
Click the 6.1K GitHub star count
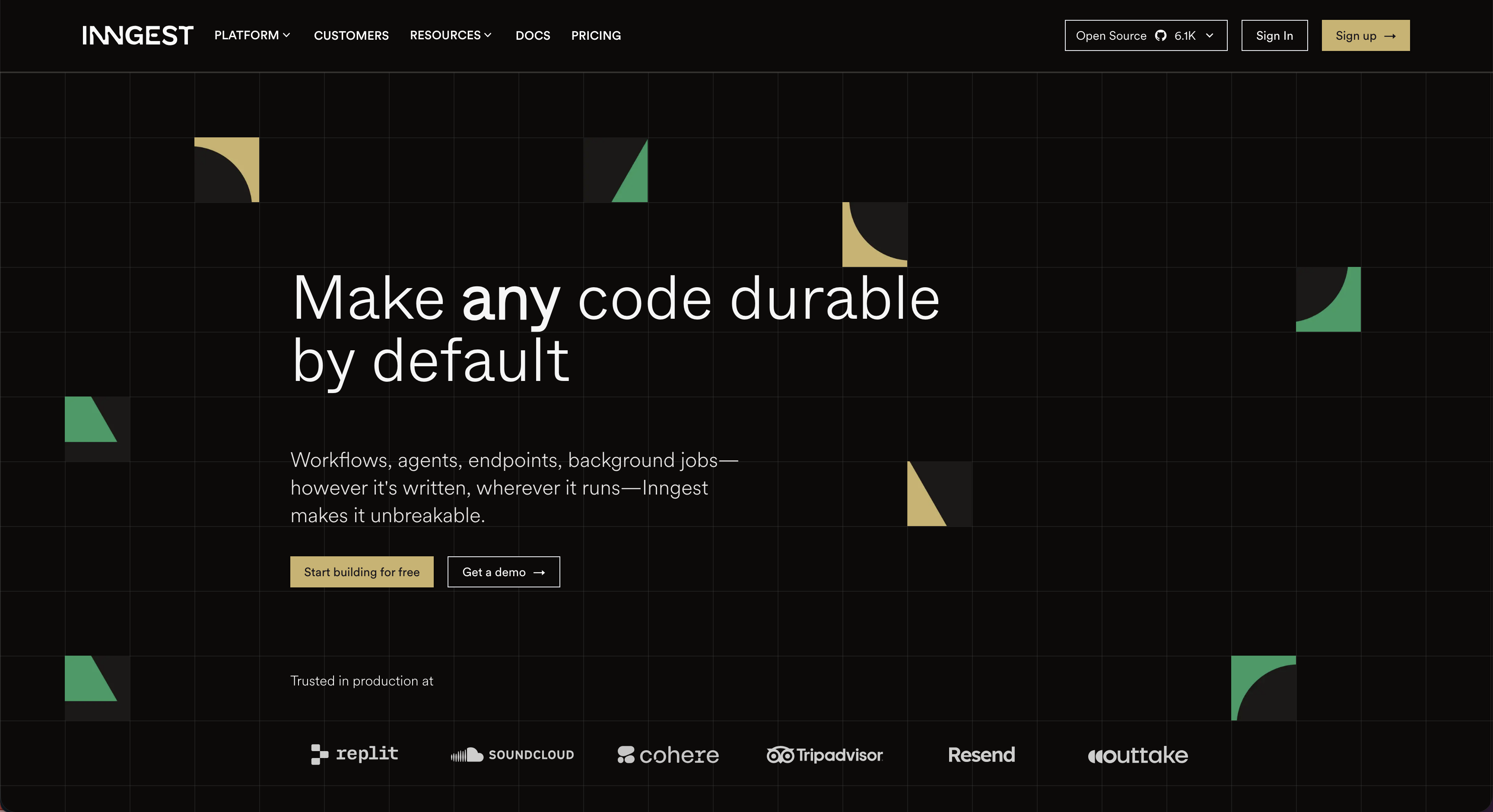click(1185, 36)
